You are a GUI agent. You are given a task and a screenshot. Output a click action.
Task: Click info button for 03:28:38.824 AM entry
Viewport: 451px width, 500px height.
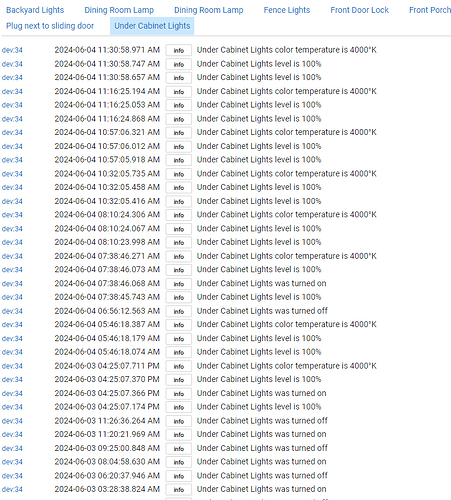179,489
